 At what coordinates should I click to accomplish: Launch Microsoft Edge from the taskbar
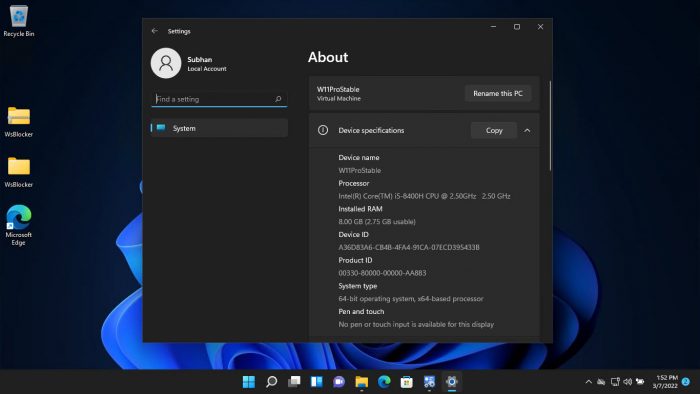(384, 382)
